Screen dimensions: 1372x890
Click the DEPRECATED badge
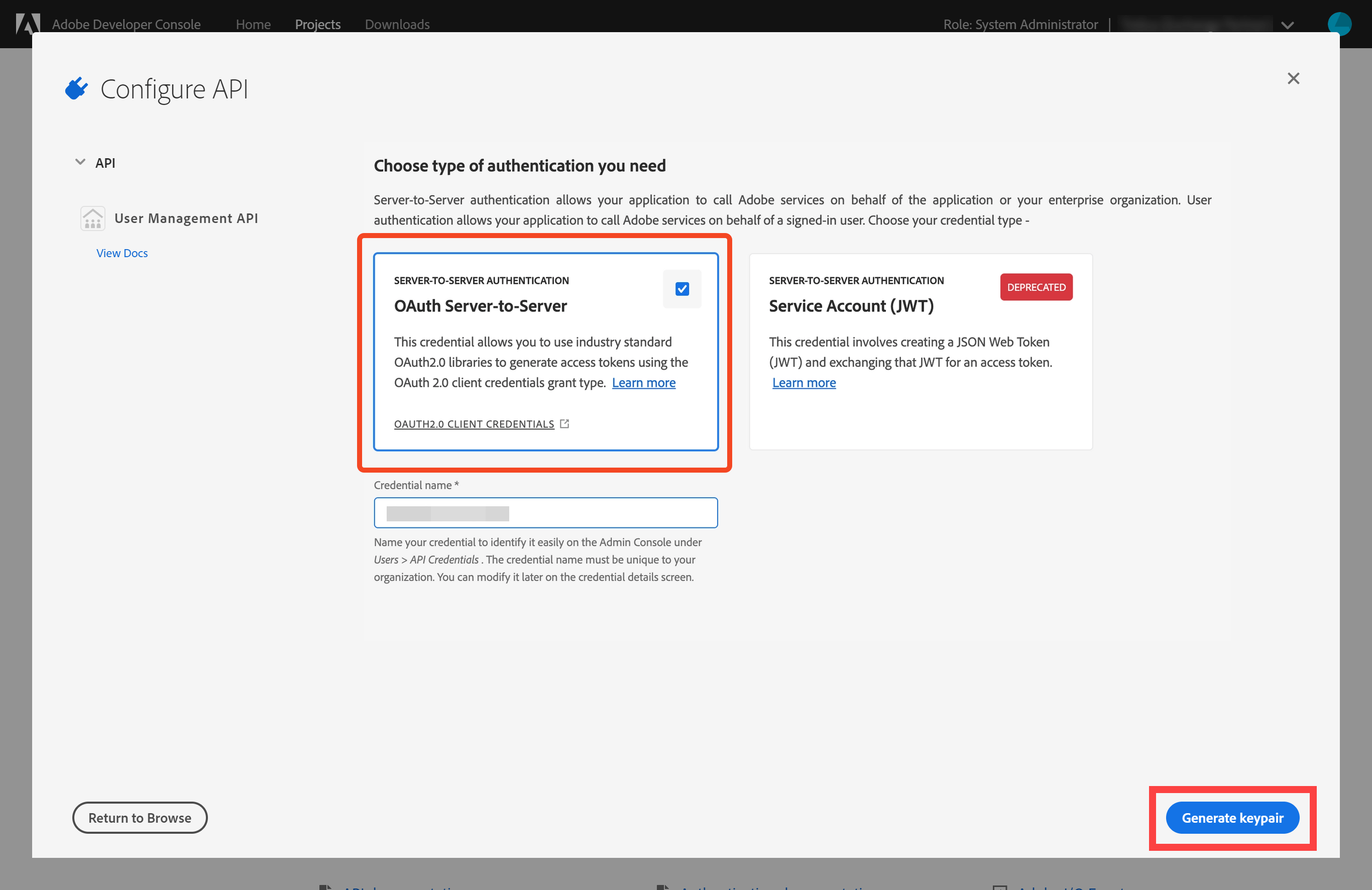point(1036,287)
